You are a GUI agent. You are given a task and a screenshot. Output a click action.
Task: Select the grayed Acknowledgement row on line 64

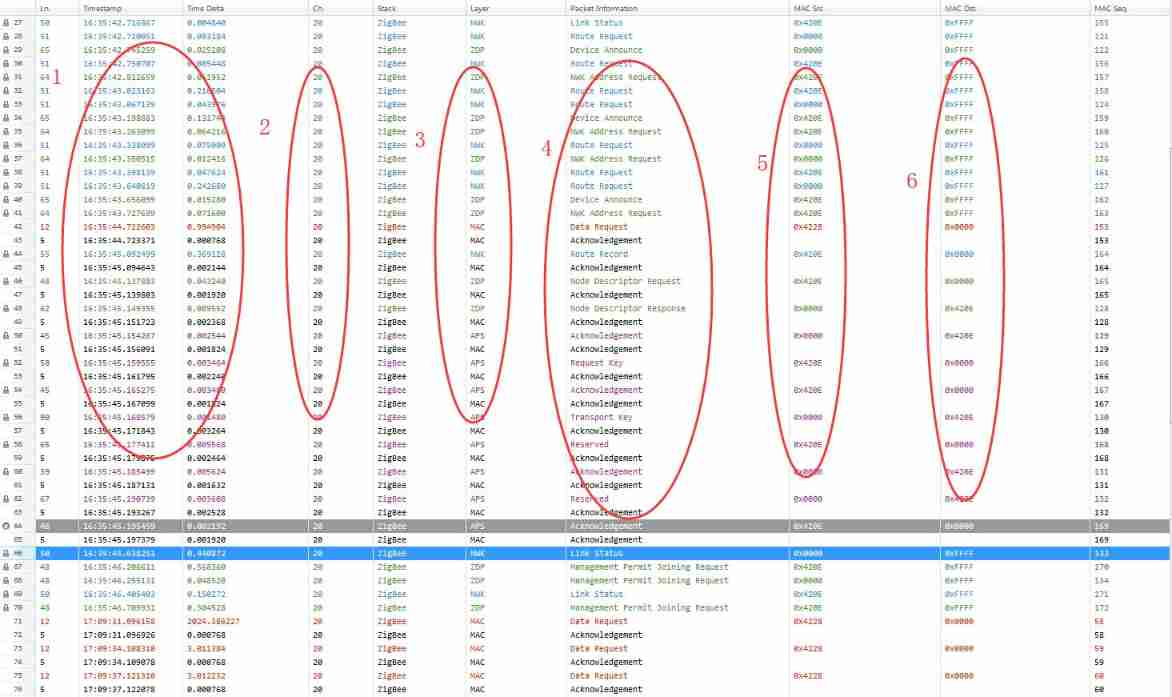click(x=600, y=525)
